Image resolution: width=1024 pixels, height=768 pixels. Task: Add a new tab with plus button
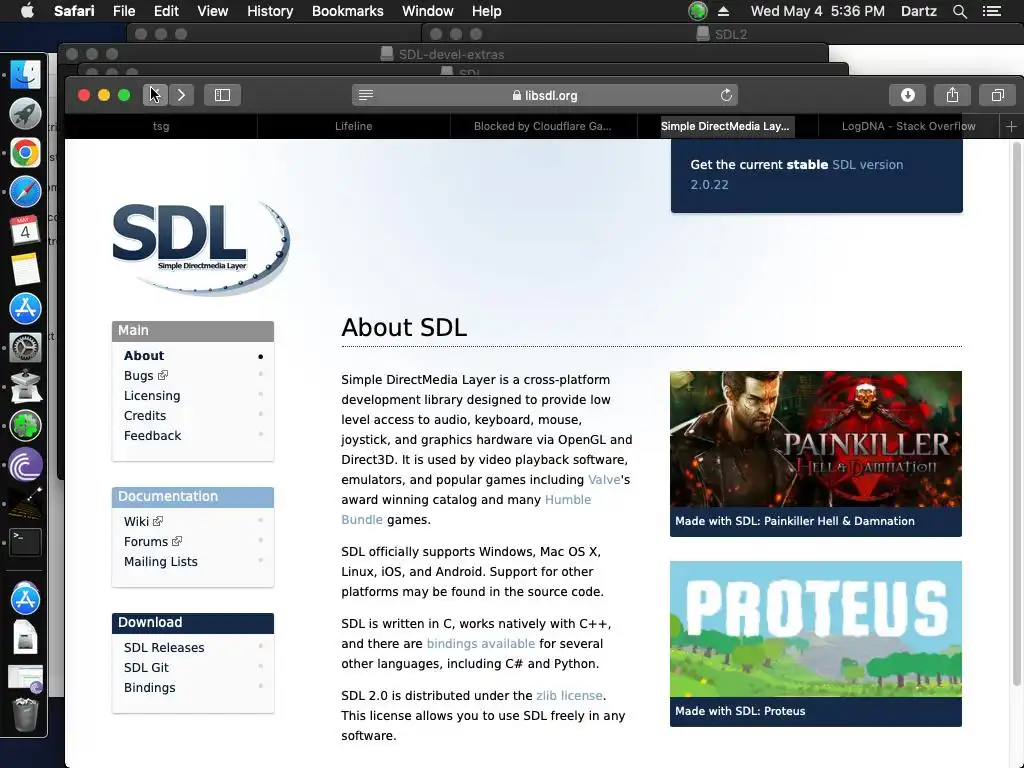tap(1011, 127)
